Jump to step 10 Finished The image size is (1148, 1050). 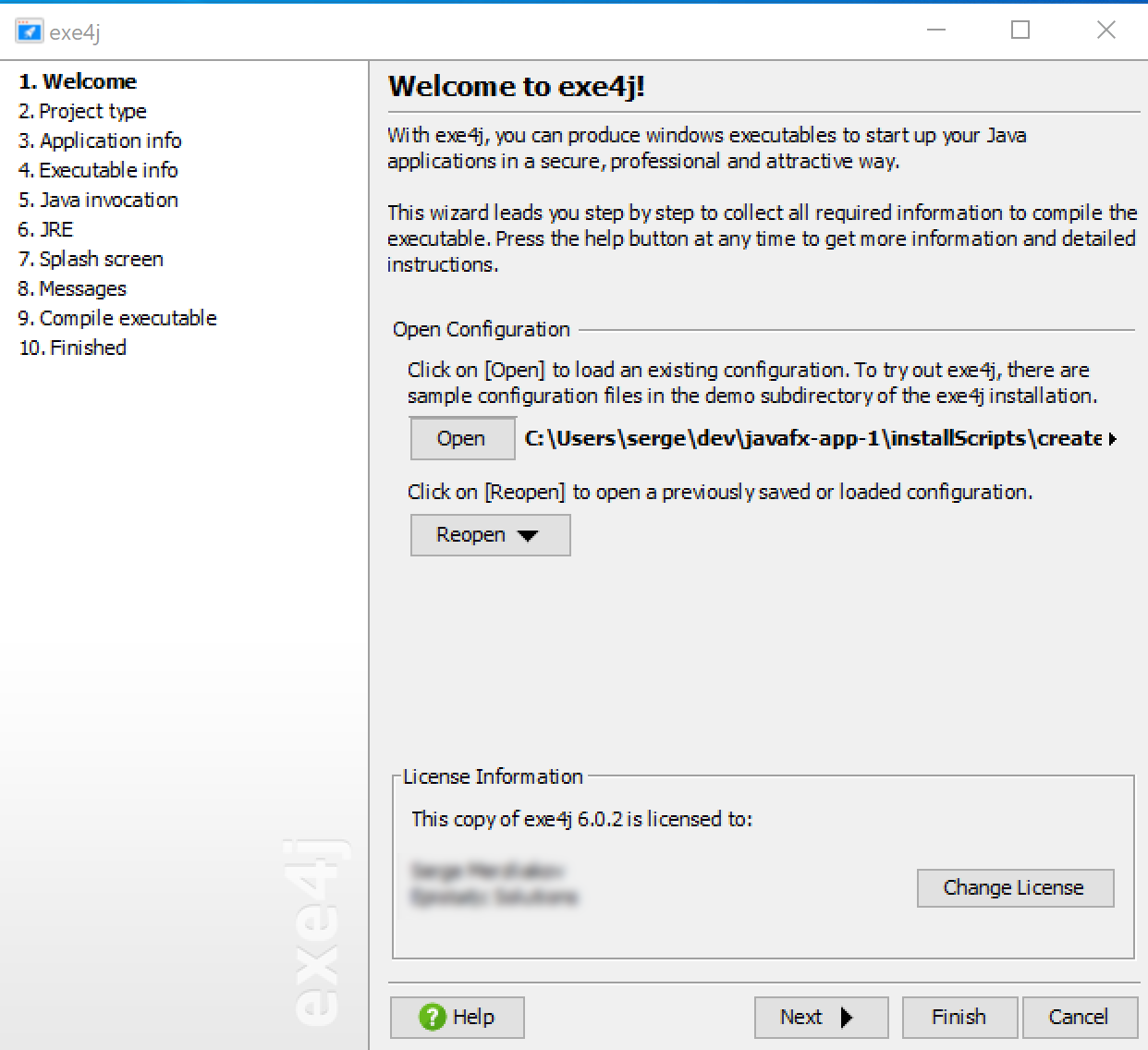[72, 348]
